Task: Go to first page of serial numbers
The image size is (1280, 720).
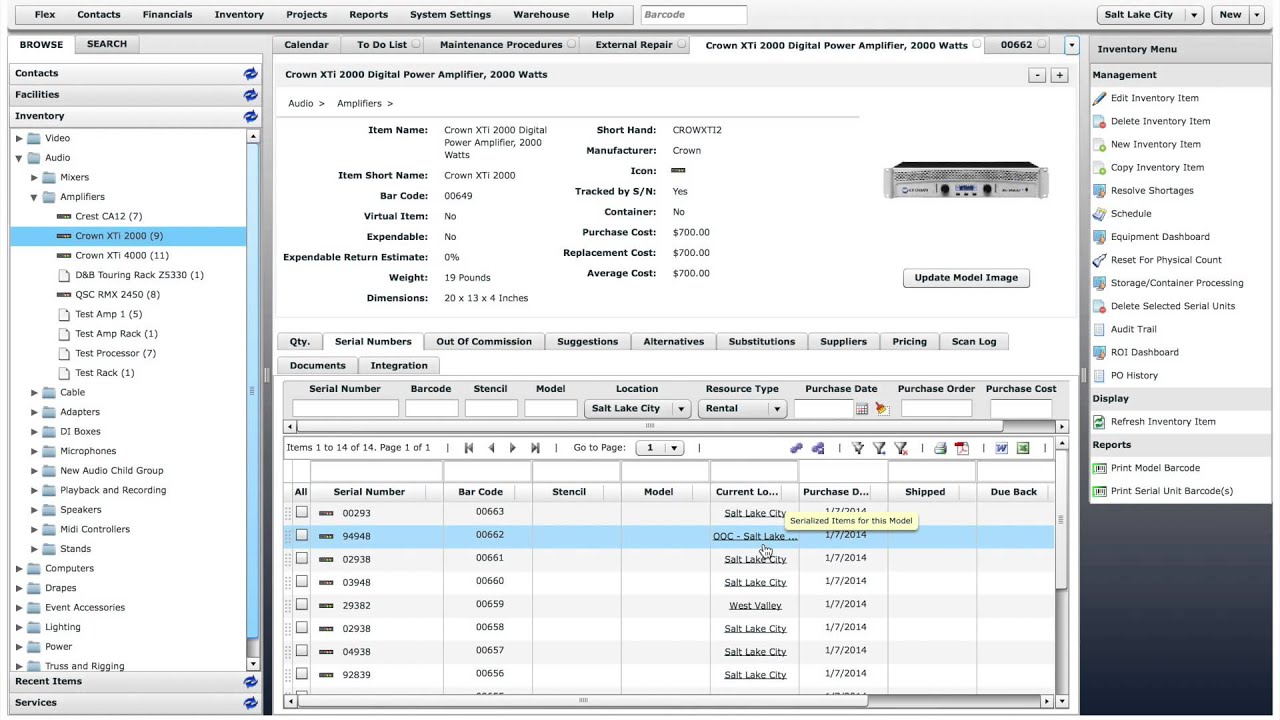Action: coord(468,448)
